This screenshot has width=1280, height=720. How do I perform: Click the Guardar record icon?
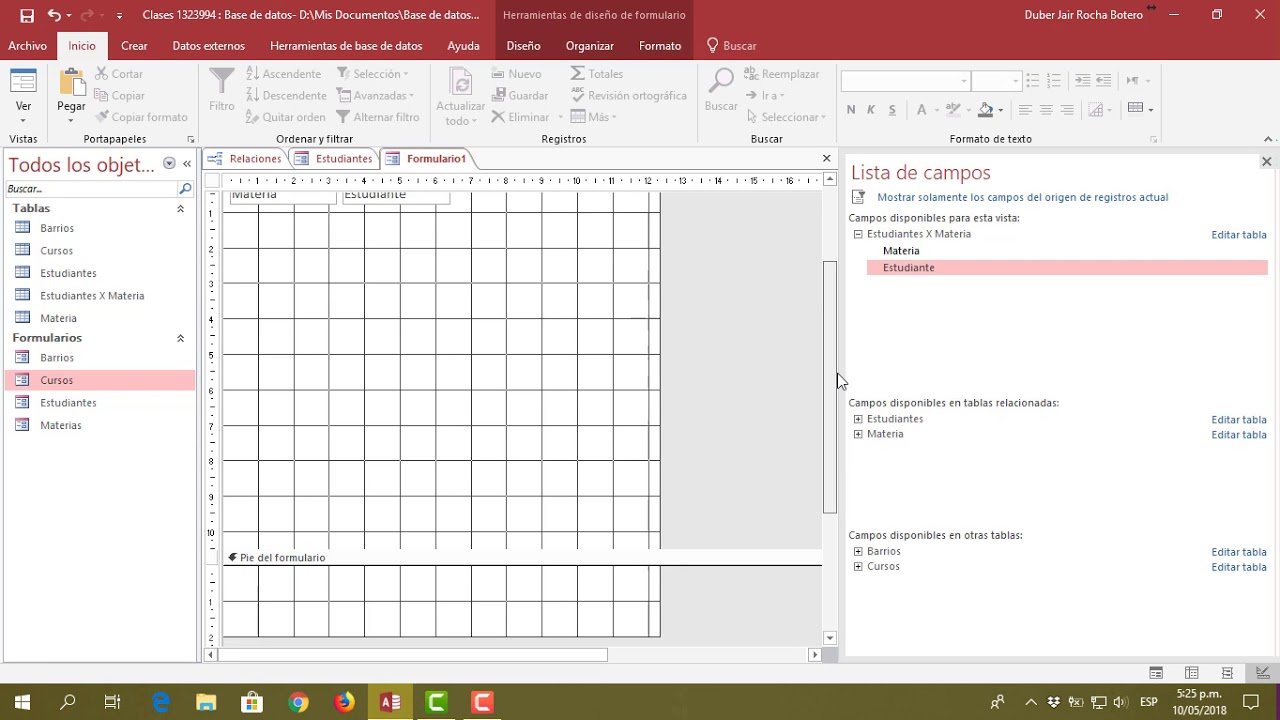coord(498,96)
